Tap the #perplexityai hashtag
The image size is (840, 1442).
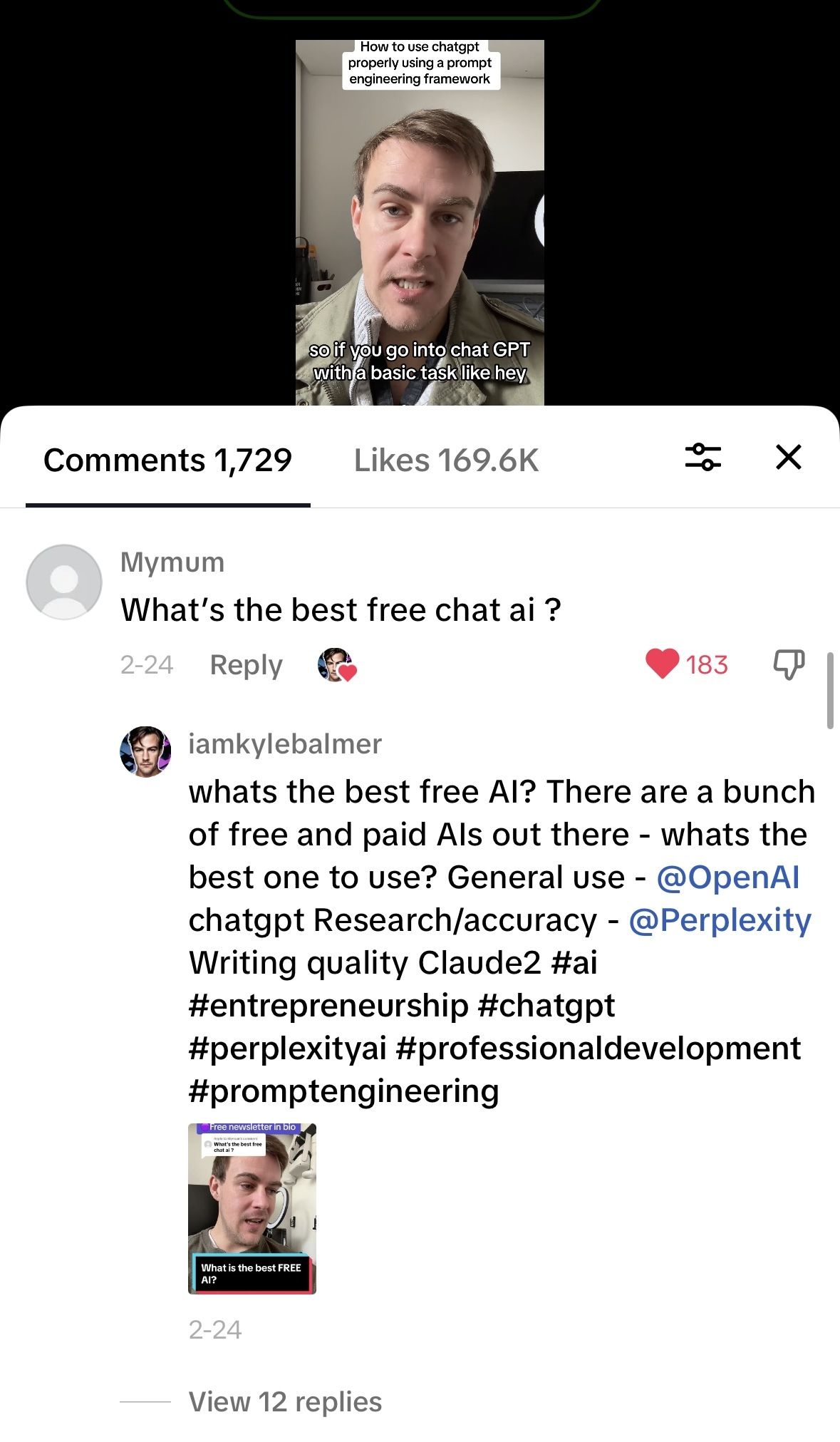point(287,1049)
